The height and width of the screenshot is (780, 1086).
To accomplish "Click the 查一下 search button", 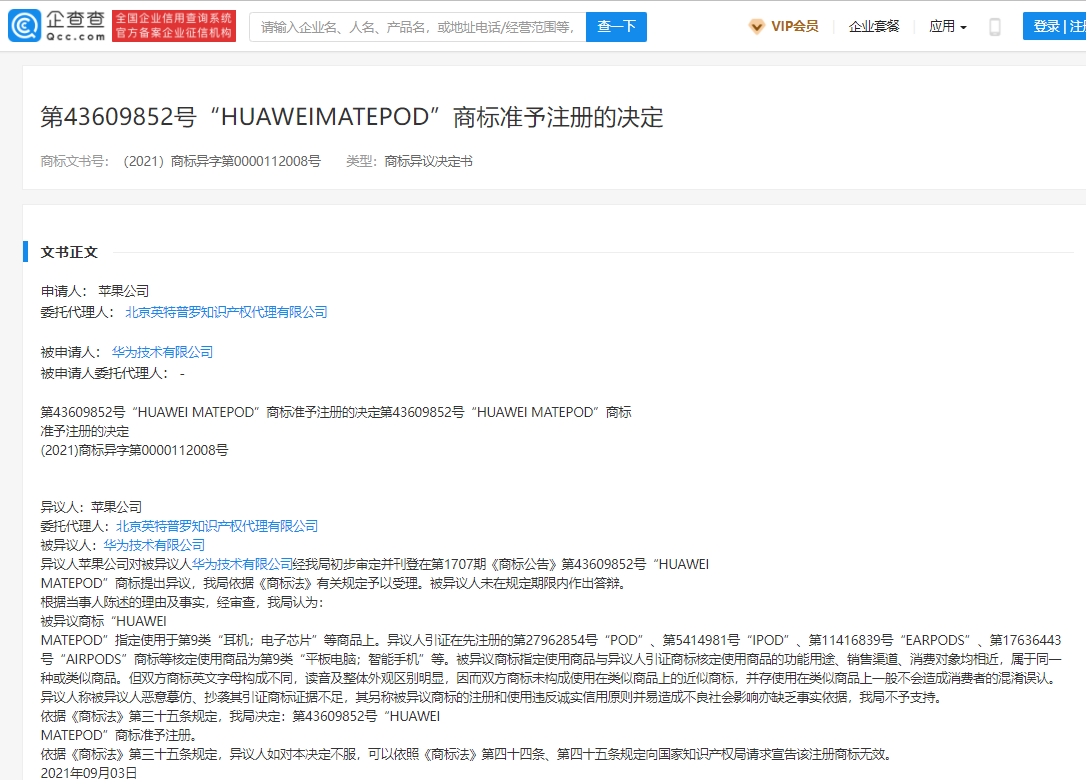I will 616,26.
